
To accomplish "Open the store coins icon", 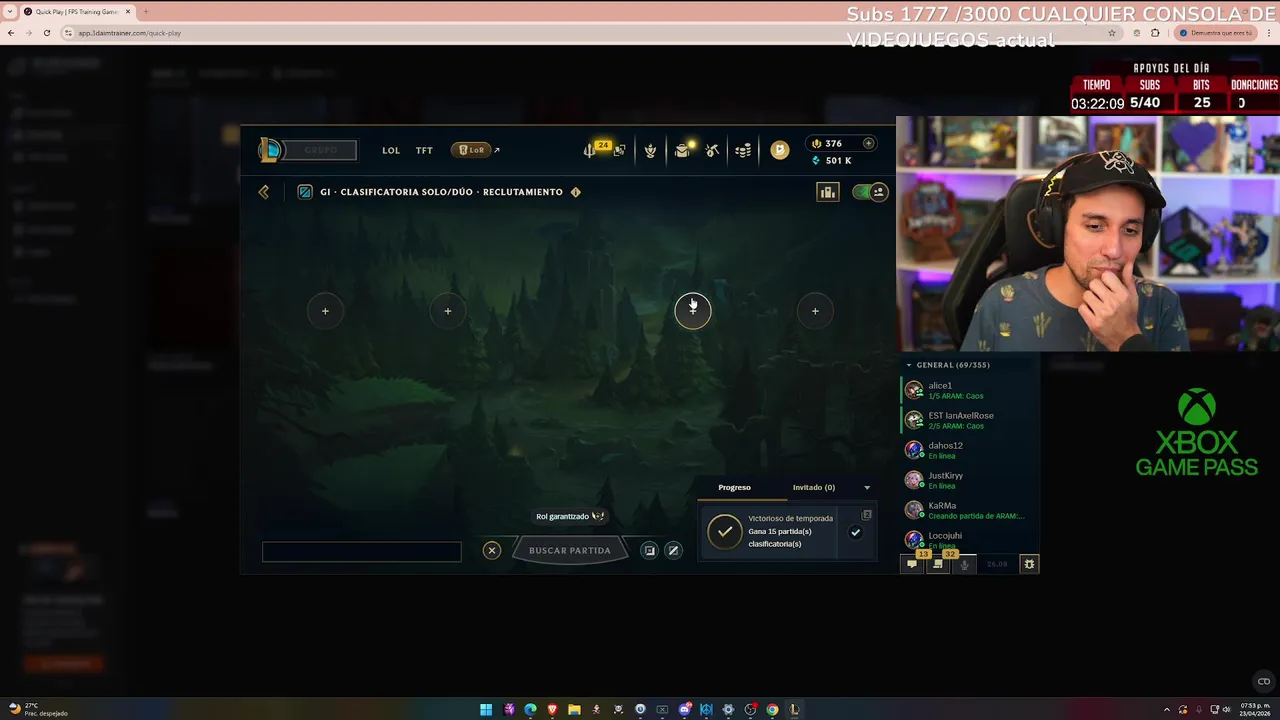I will [x=743, y=150].
